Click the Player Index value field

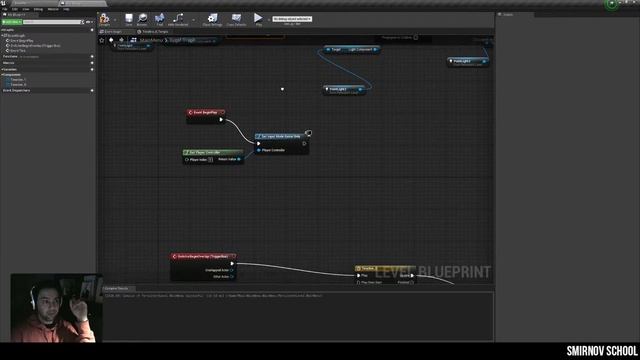[x=210, y=160]
